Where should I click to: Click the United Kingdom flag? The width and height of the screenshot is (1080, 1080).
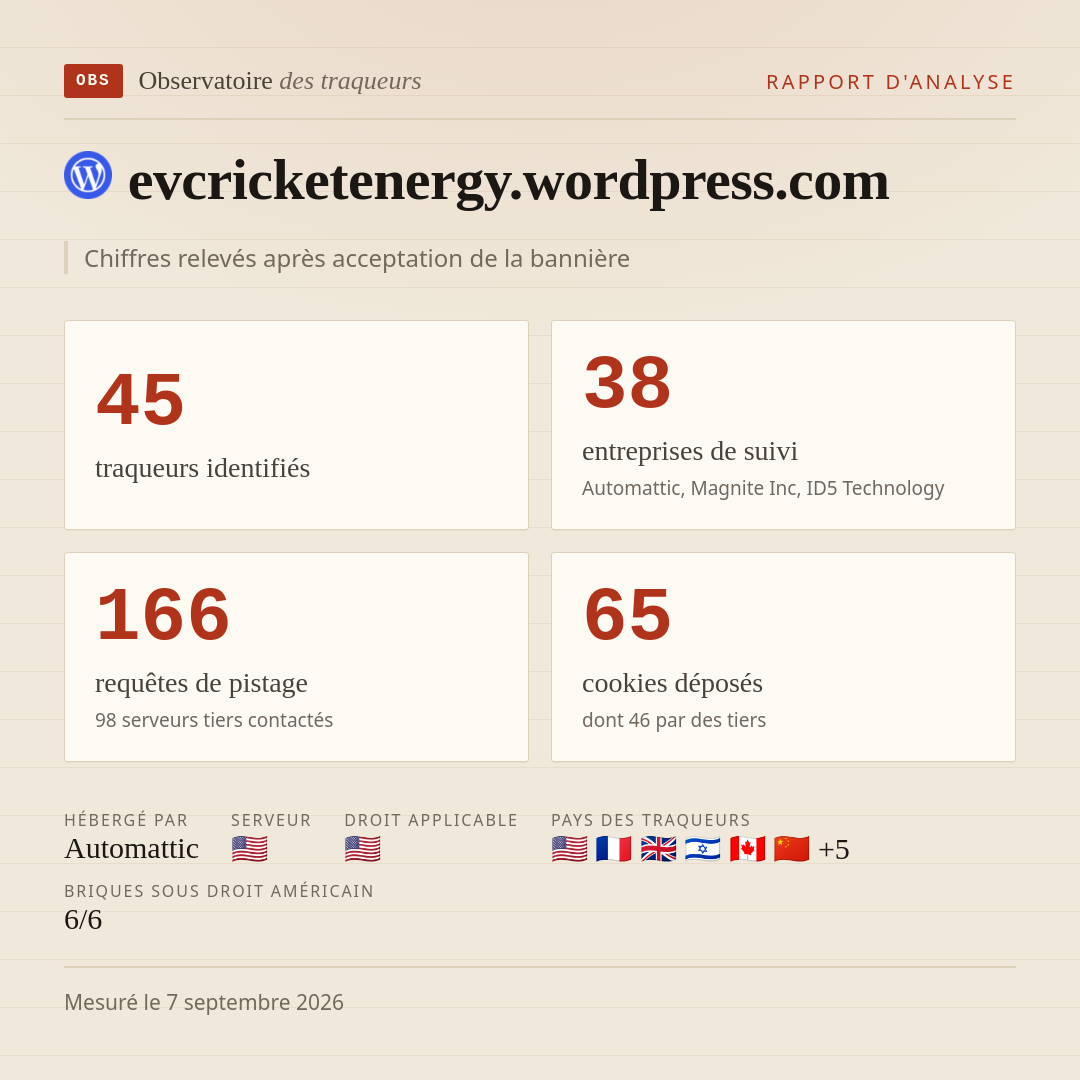[658, 849]
